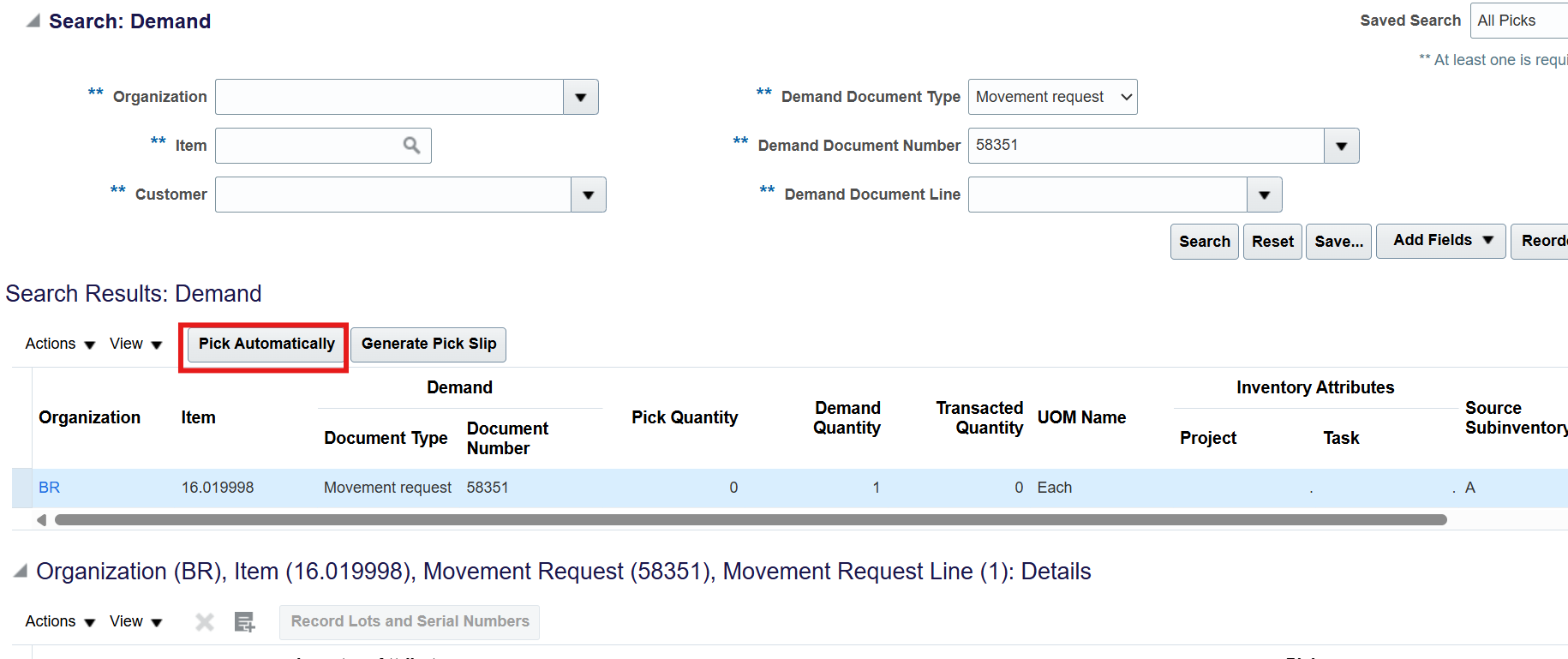Open the Actions menu in Search Results
The width and height of the screenshot is (1568, 659).
tap(59, 344)
